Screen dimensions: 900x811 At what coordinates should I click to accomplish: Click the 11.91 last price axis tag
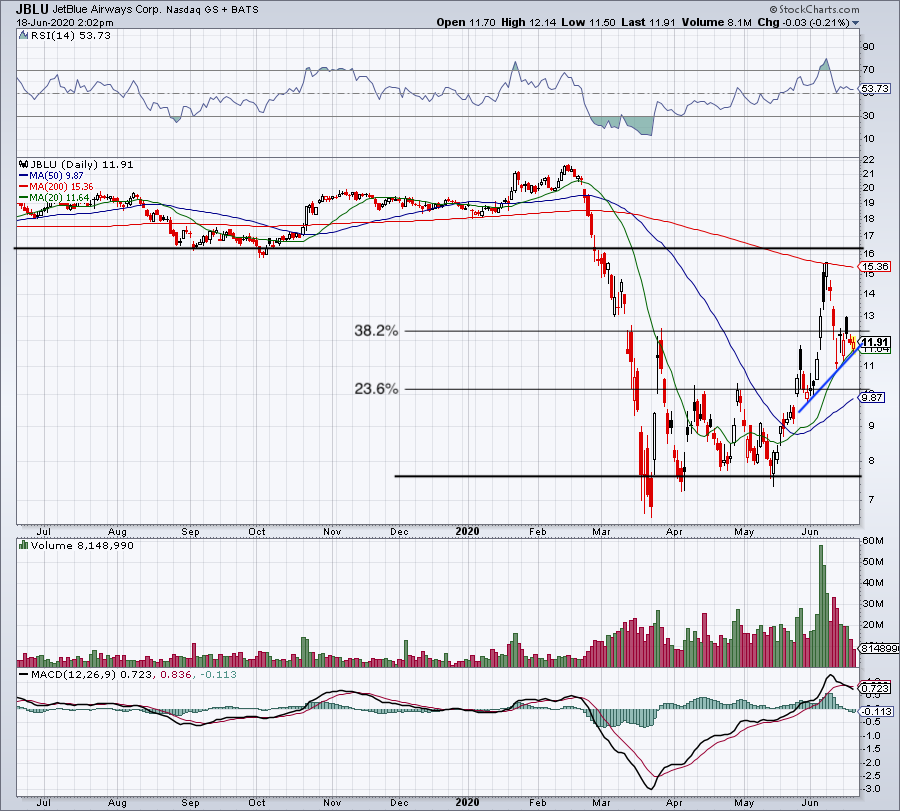[876, 342]
